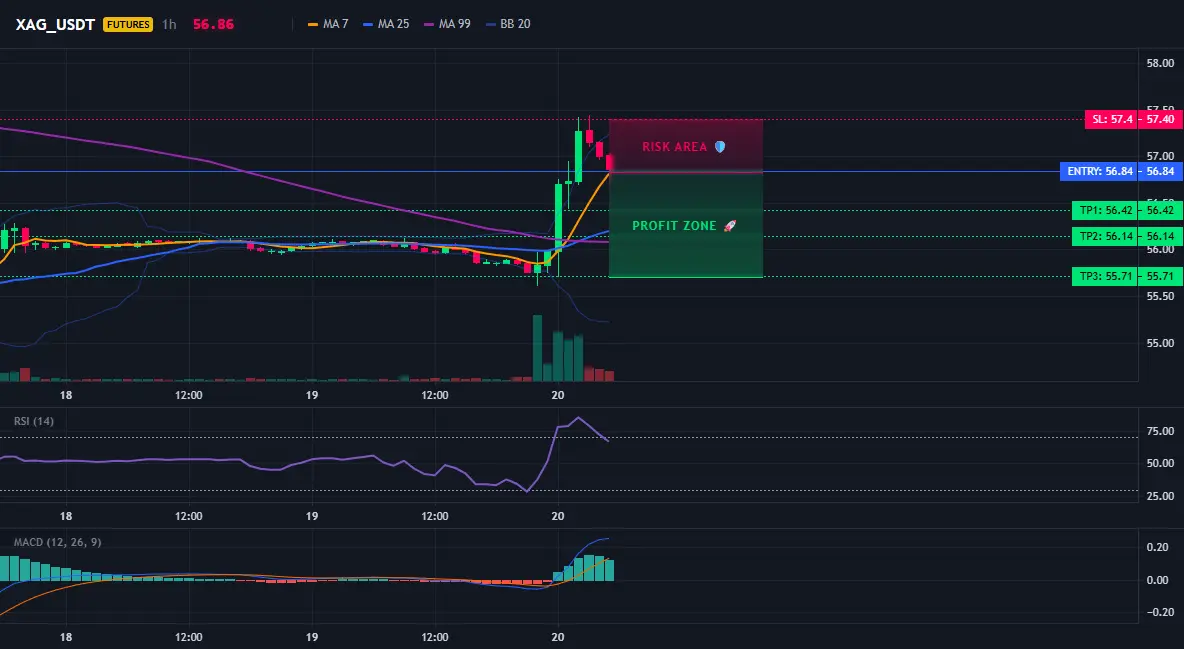Toggle the BB 20 legend entry

click(508, 24)
